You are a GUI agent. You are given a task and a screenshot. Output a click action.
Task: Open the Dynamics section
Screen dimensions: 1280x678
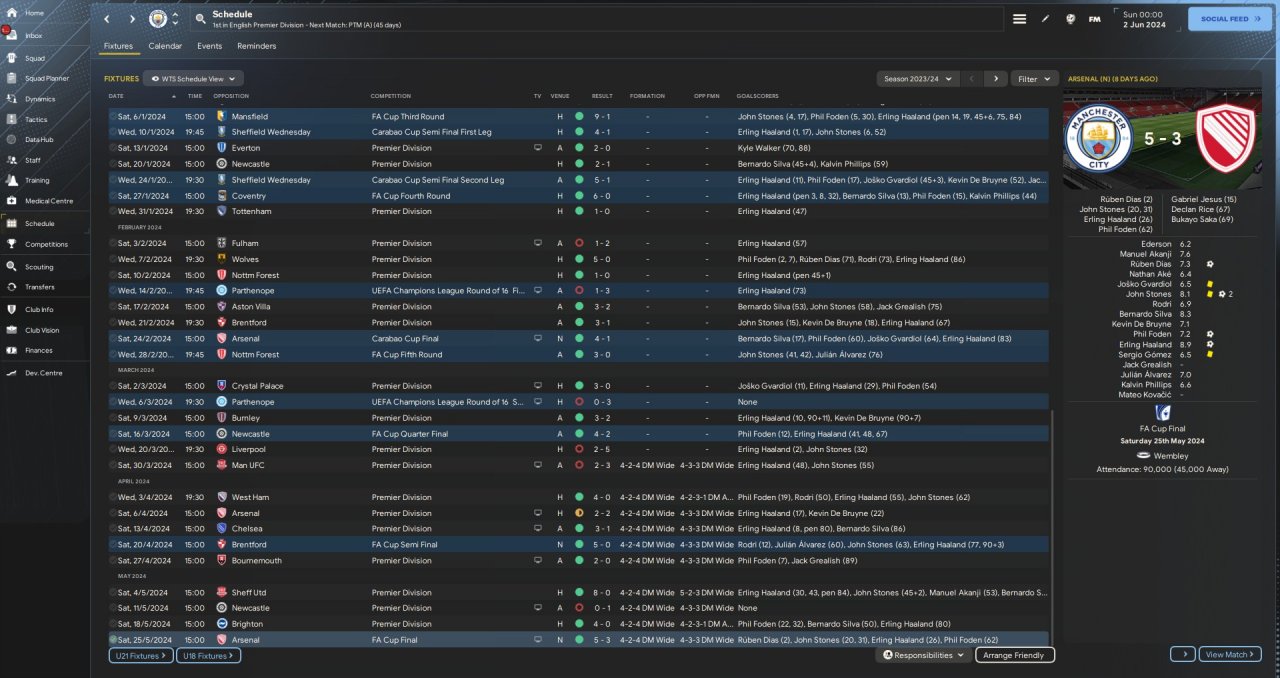[40, 99]
